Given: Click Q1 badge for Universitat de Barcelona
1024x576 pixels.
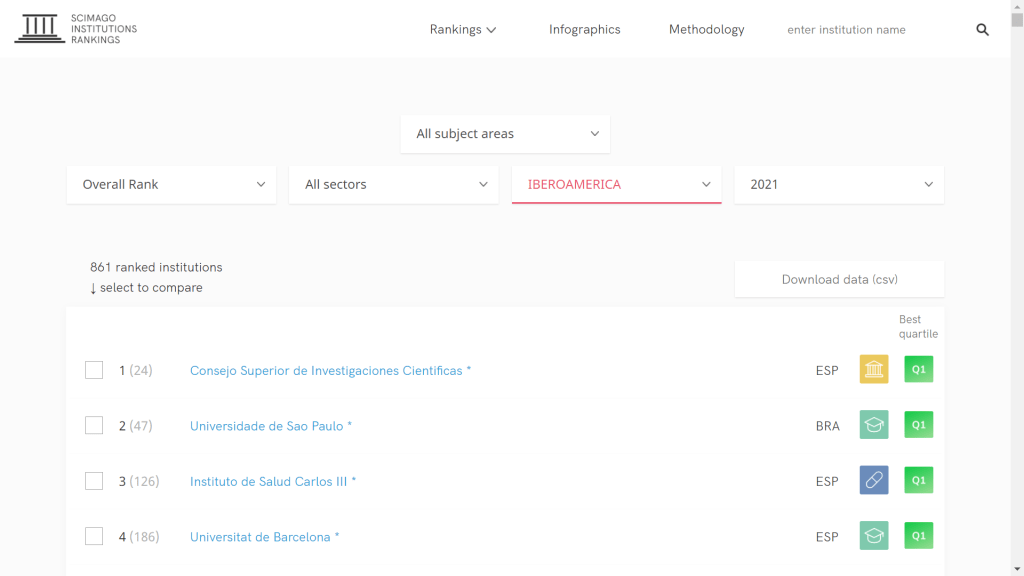Looking at the screenshot, I should click(x=918, y=536).
